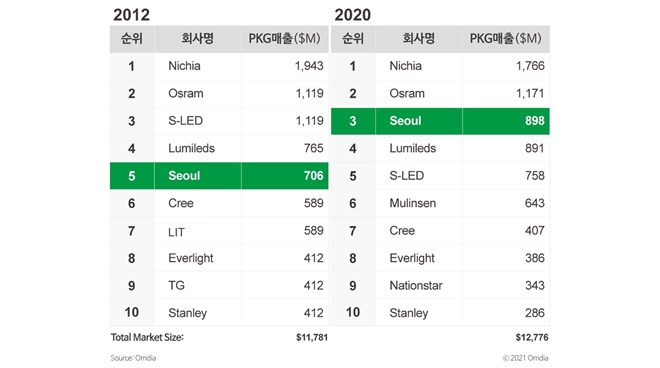Click the Source: Omdia footnote
The width and height of the screenshot is (660, 368).
point(133,358)
